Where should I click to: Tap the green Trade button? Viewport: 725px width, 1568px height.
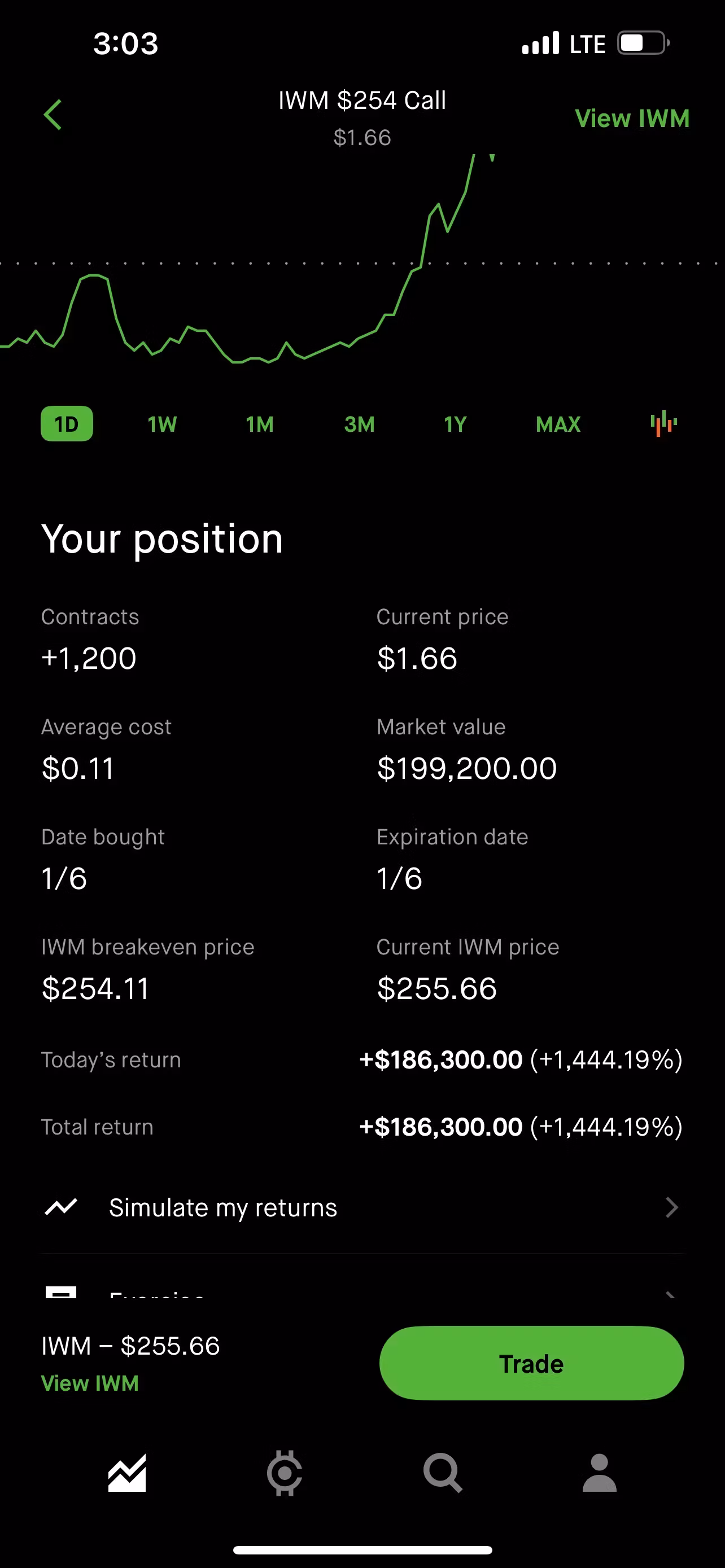pyautogui.click(x=531, y=1364)
